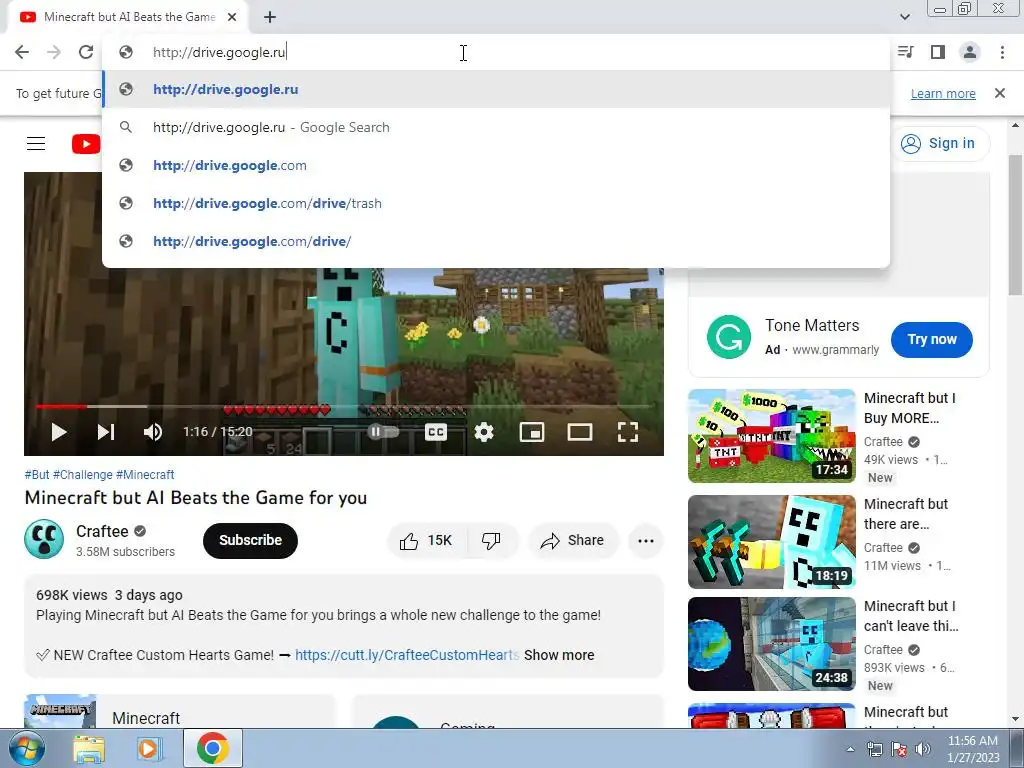Expand the description with Show more
The width and height of the screenshot is (1024, 768).
click(559, 655)
